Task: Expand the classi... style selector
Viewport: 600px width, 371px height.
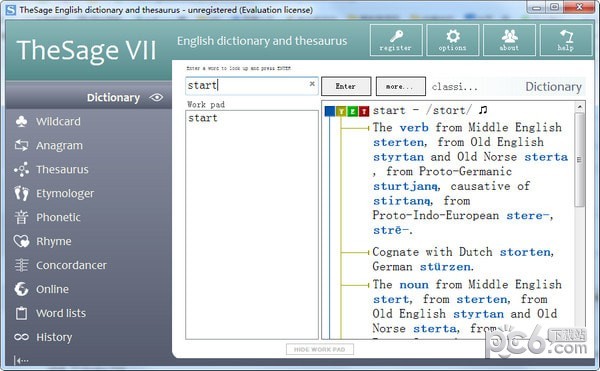Action: [455, 87]
